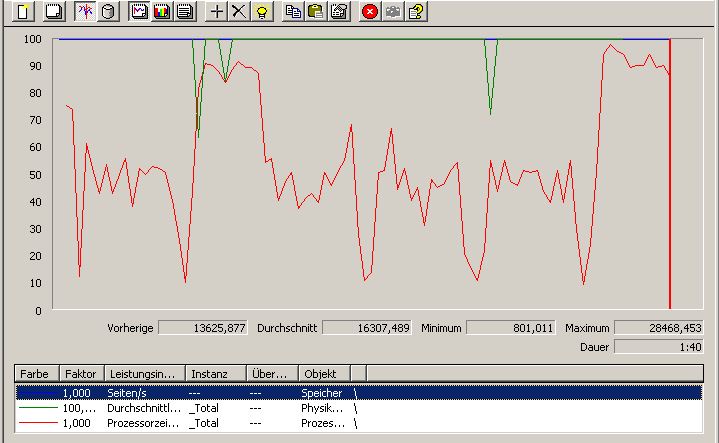Click the Update Data camera icon

[x=393, y=11]
